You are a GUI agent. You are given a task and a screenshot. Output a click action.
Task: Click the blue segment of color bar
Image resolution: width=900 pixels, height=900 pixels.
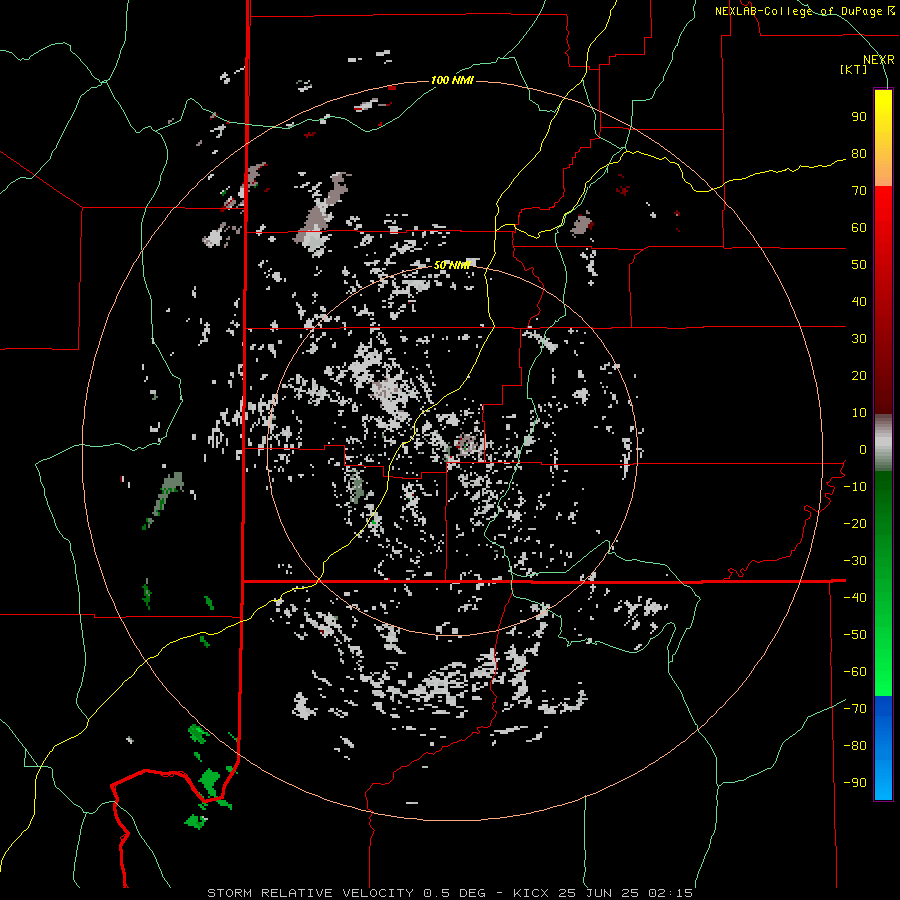(883, 747)
